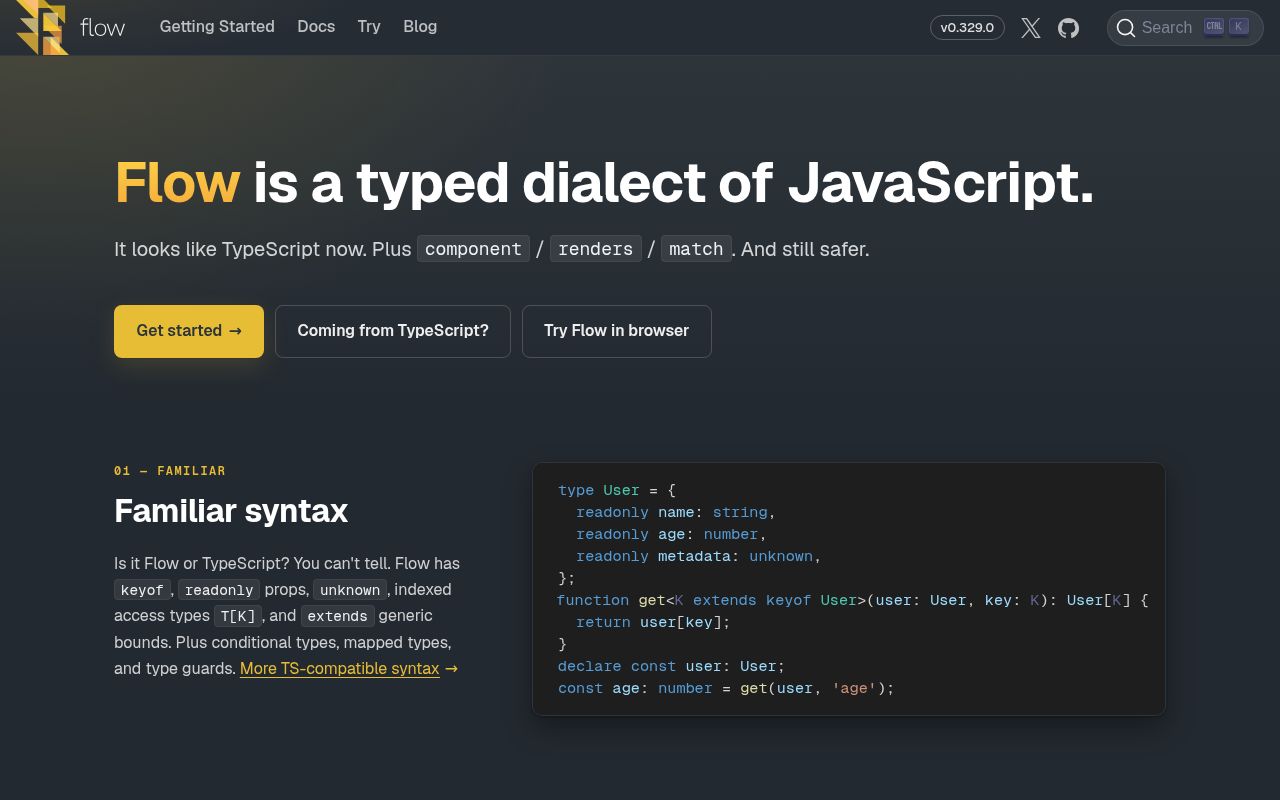Image resolution: width=1280 pixels, height=800 pixels.
Task: Click 'readonly age: number,' code line
Action: (x=671, y=534)
